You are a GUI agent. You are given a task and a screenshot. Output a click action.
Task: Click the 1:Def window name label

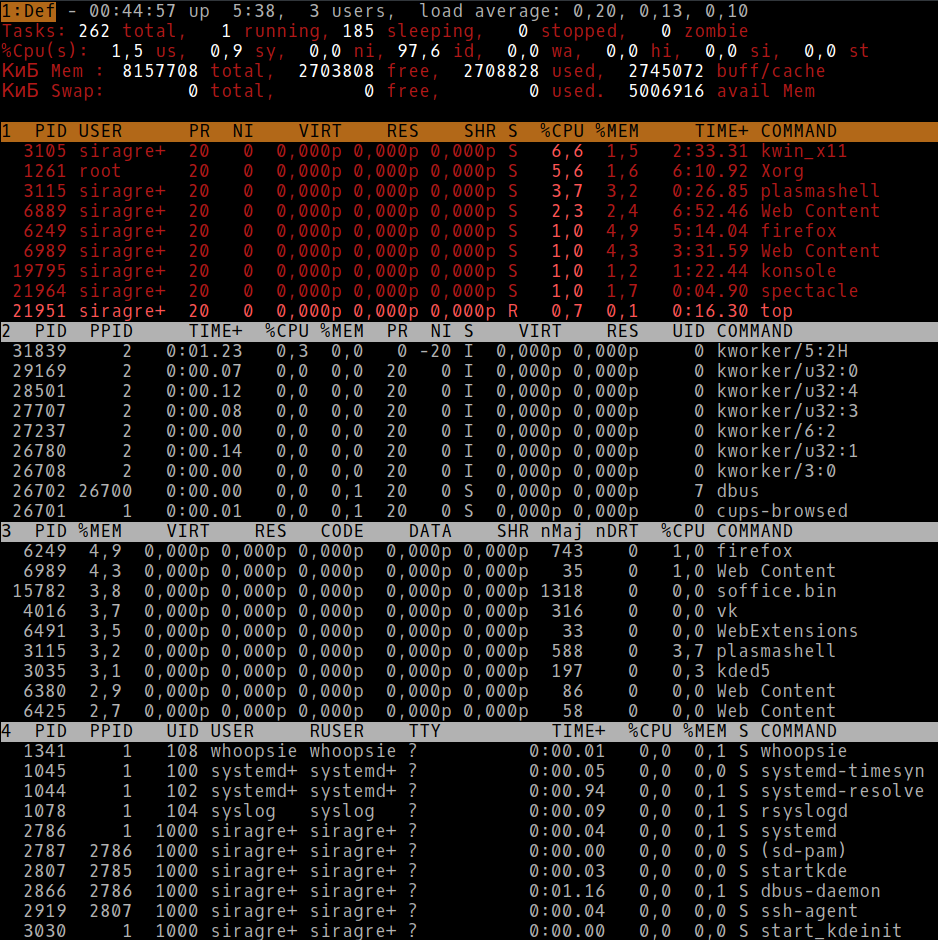coord(26,11)
